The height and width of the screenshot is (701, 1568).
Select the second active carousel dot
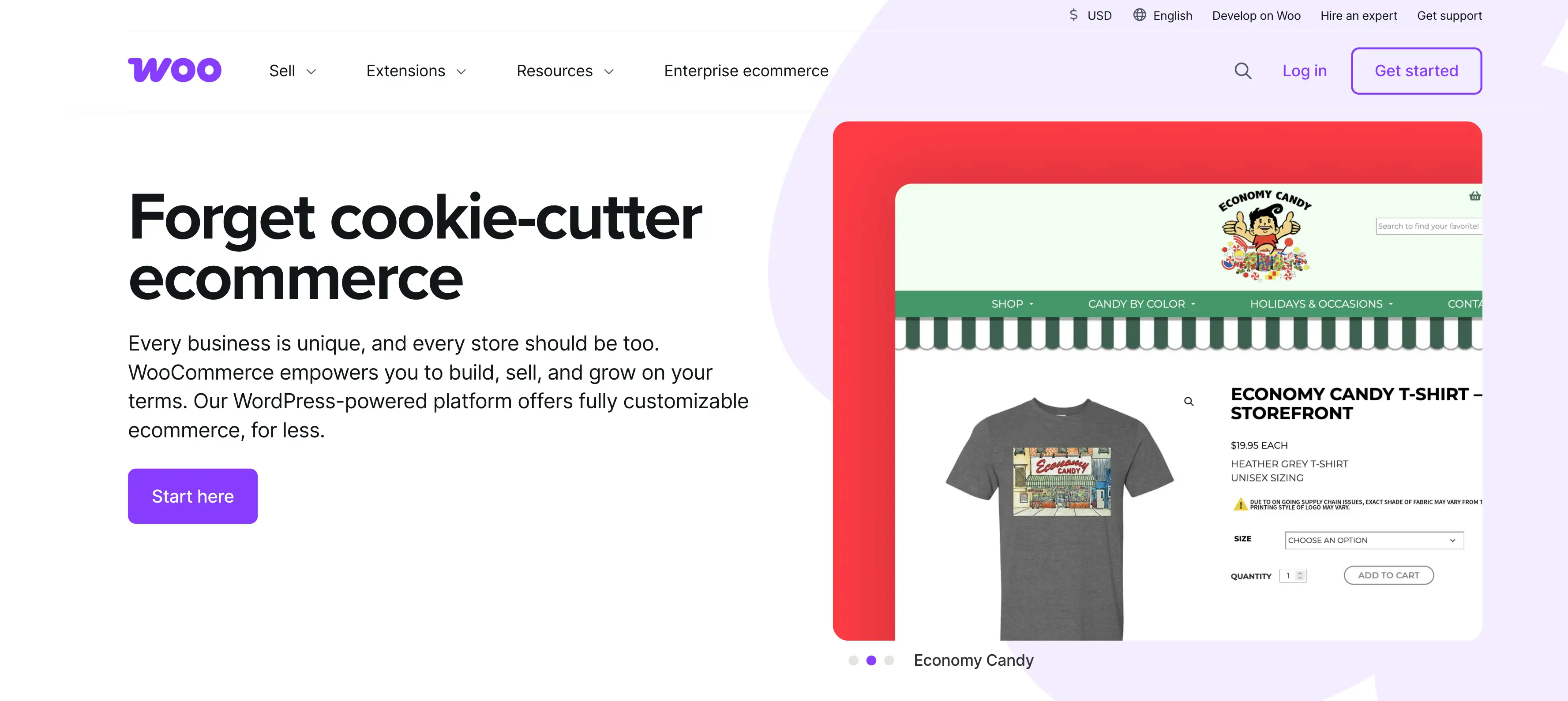pyautogui.click(x=871, y=660)
